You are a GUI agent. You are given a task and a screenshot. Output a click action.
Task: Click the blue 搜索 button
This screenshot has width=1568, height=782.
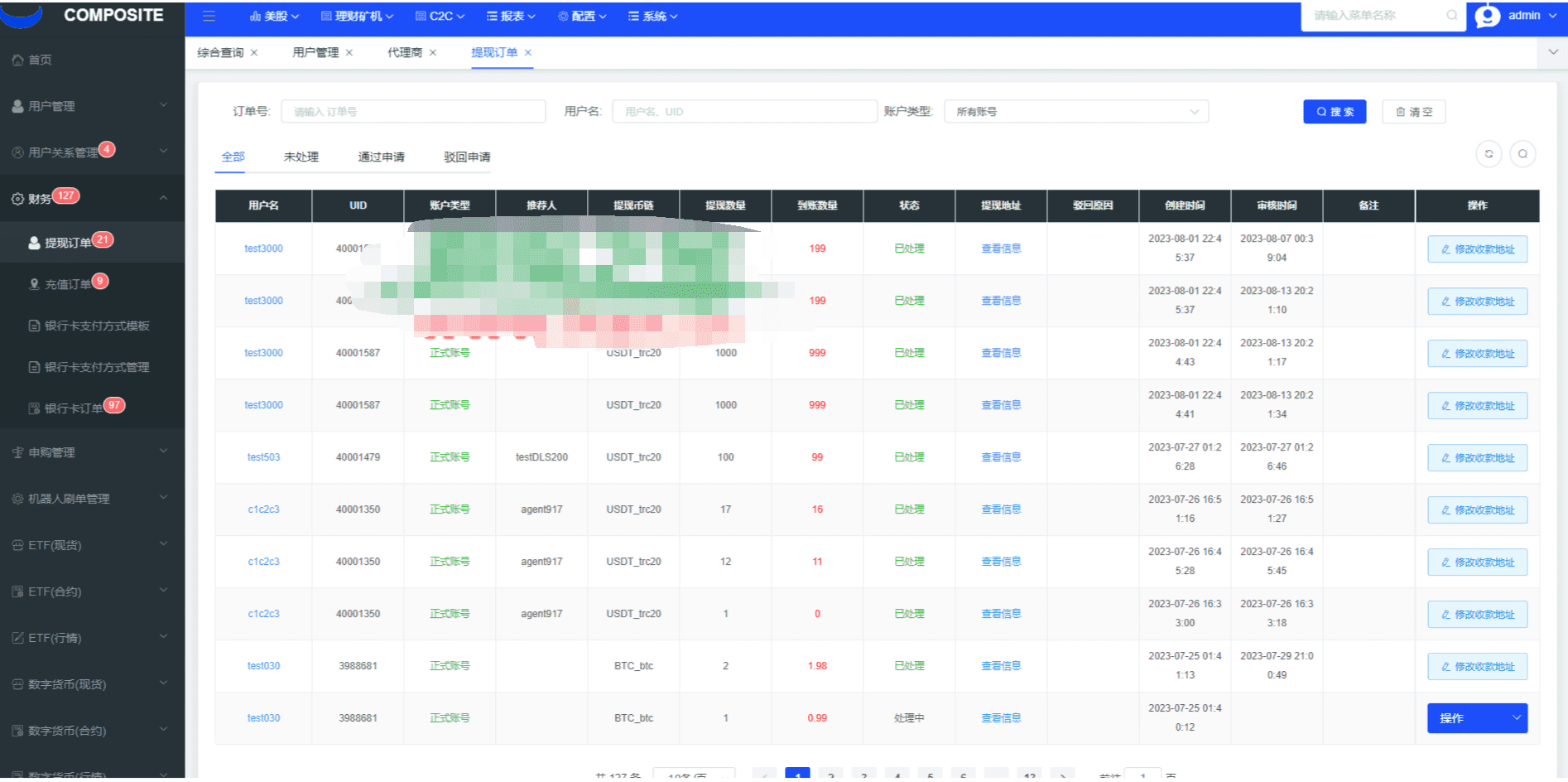click(x=1335, y=112)
